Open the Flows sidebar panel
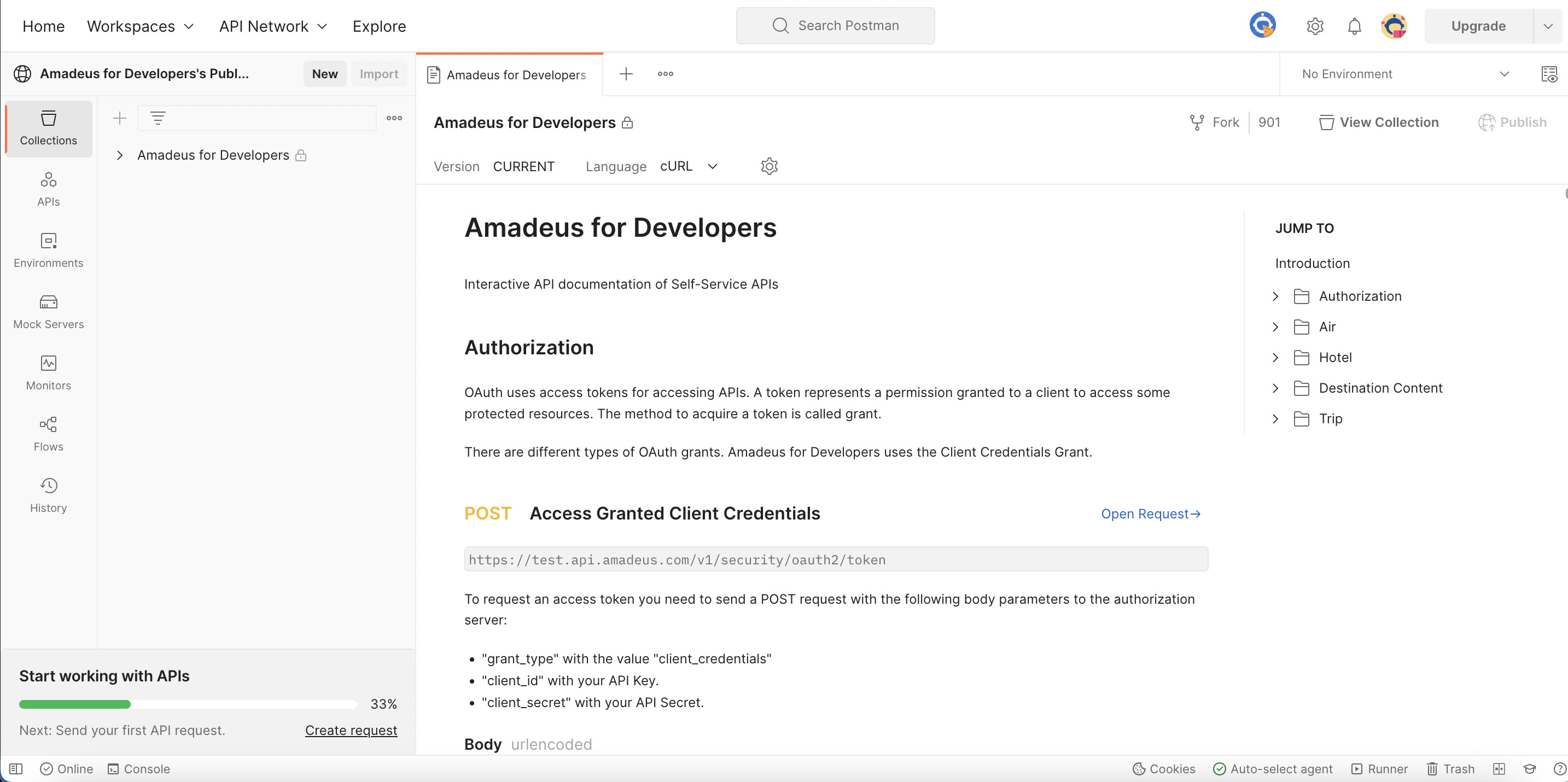The width and height of the screenshot is (1568, 782). point(49,435)
